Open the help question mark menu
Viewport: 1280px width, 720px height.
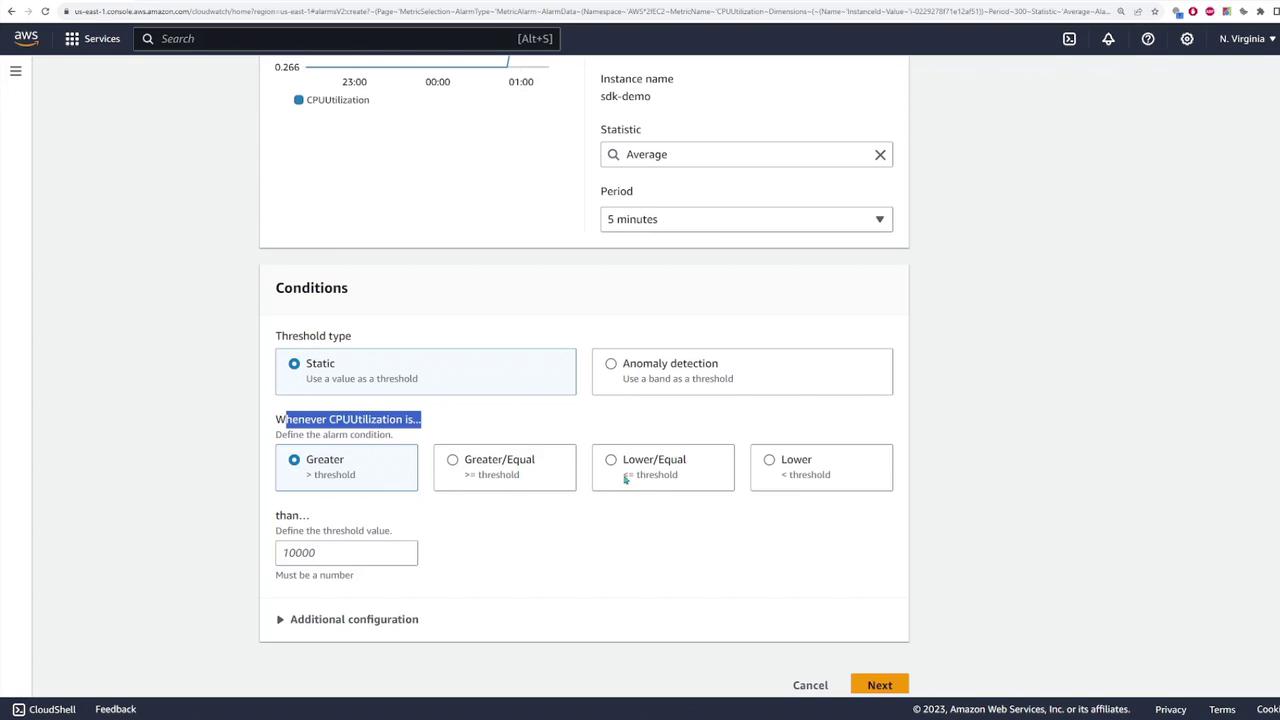point(1148,38)
